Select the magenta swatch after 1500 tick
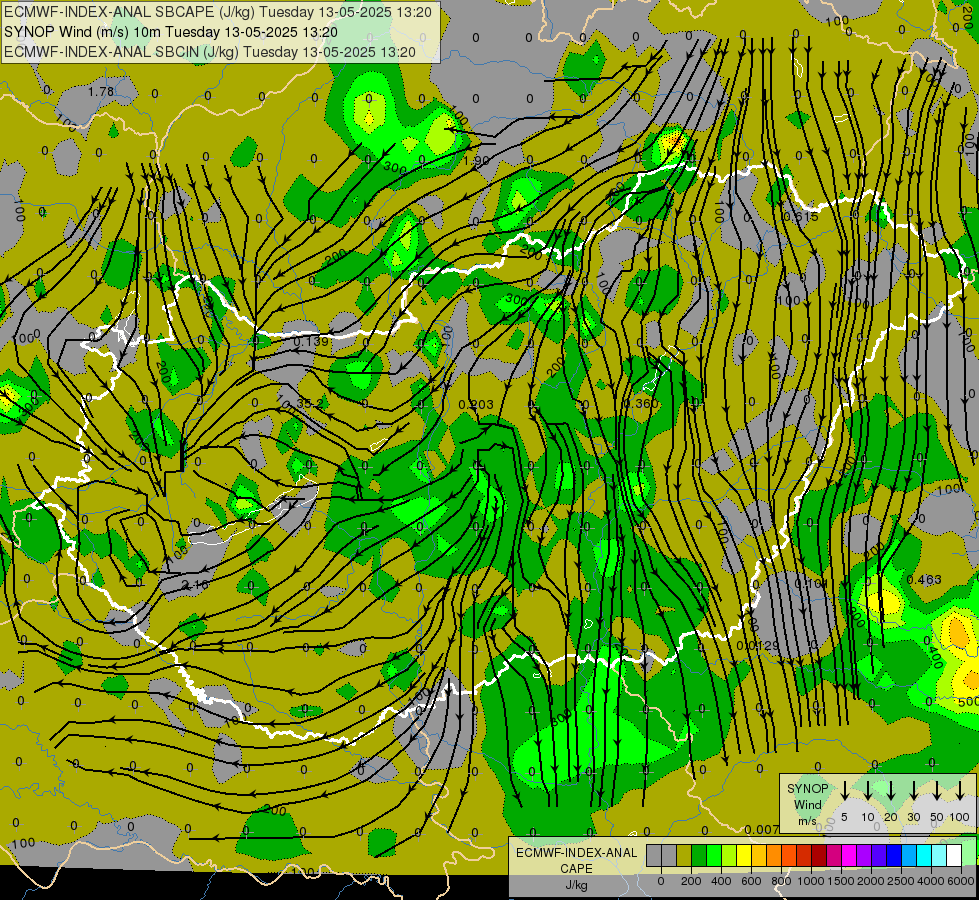 [850, 855]
